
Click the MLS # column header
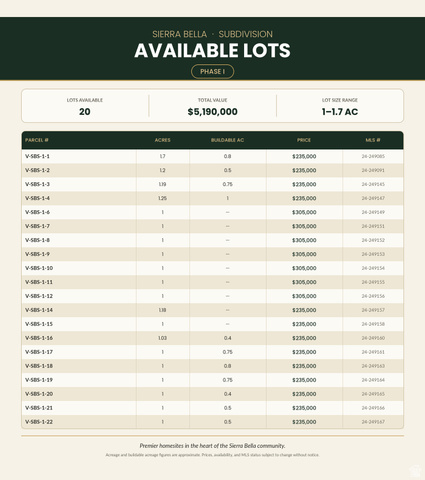pyautogui.click(x=373, y=140)
